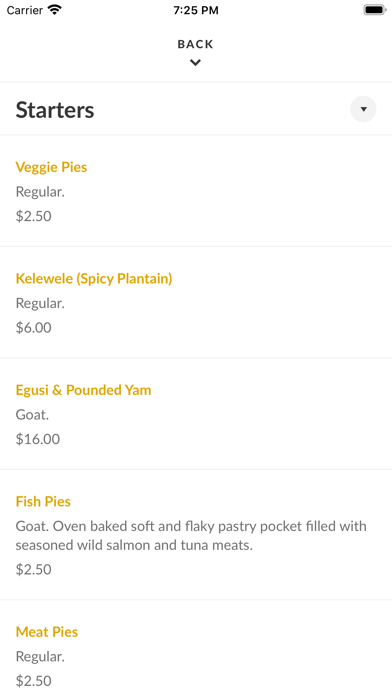Tap the 7:25 PM clock
This screenshot has height=696, width=392.
coord(196,10)
